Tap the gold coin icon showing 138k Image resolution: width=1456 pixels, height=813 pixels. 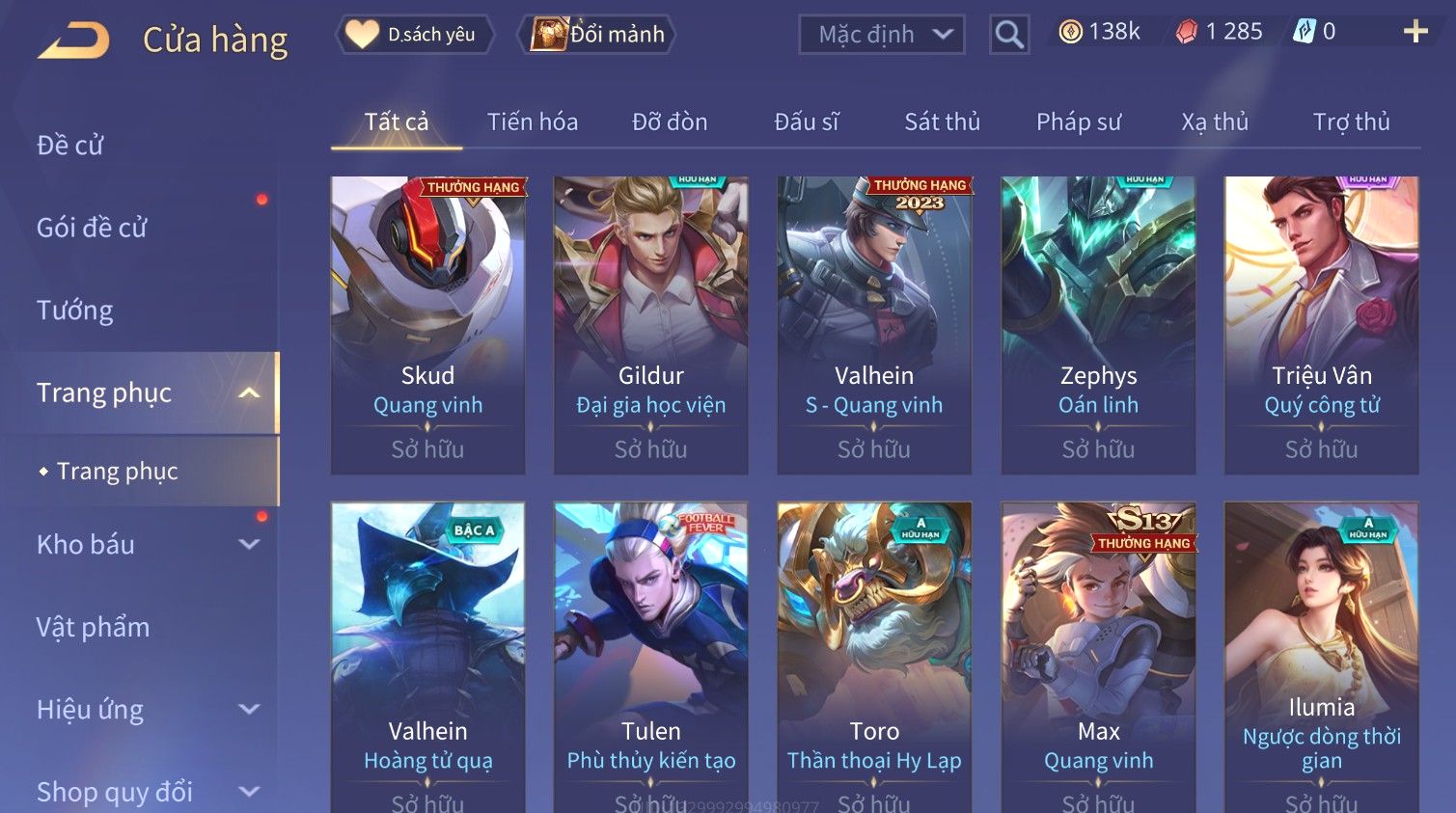pos(1071,32)
